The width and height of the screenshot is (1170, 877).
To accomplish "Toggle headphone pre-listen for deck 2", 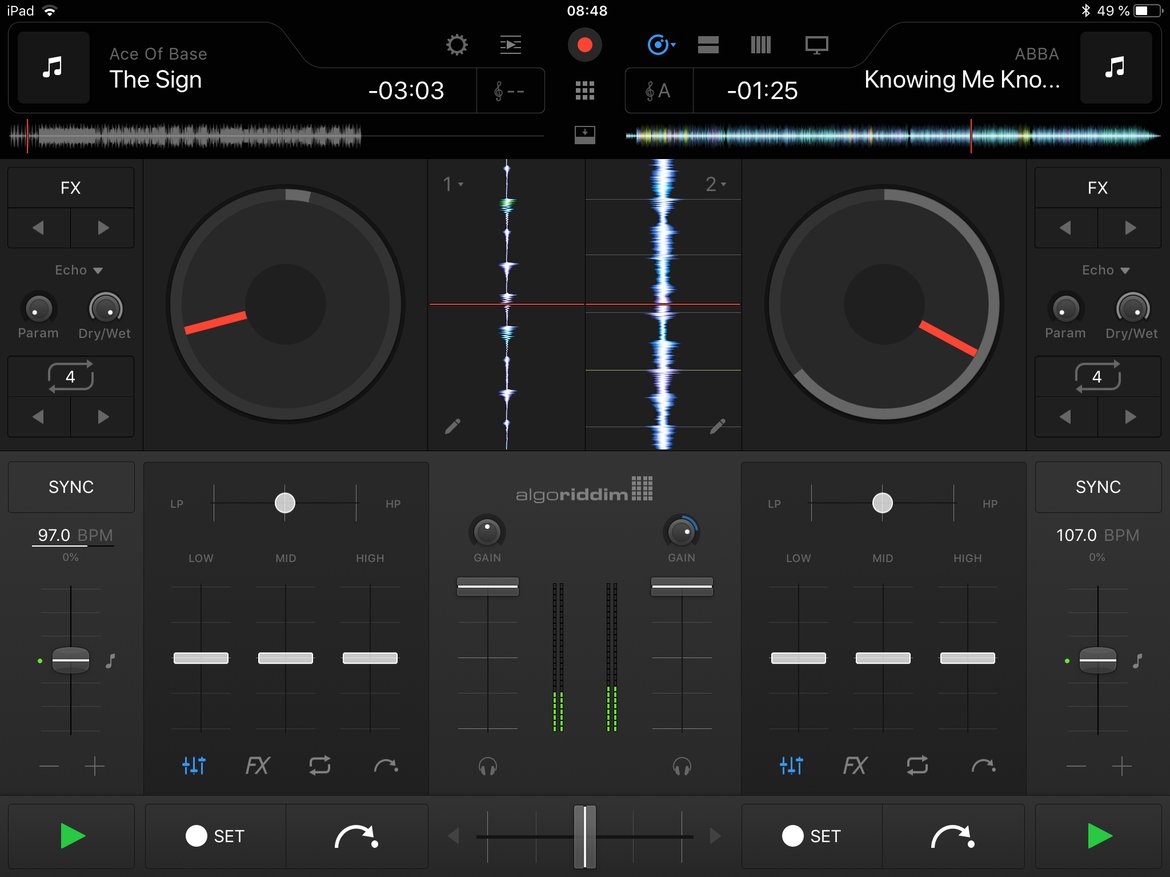I will pyautogui.click(x=682, y=767).
